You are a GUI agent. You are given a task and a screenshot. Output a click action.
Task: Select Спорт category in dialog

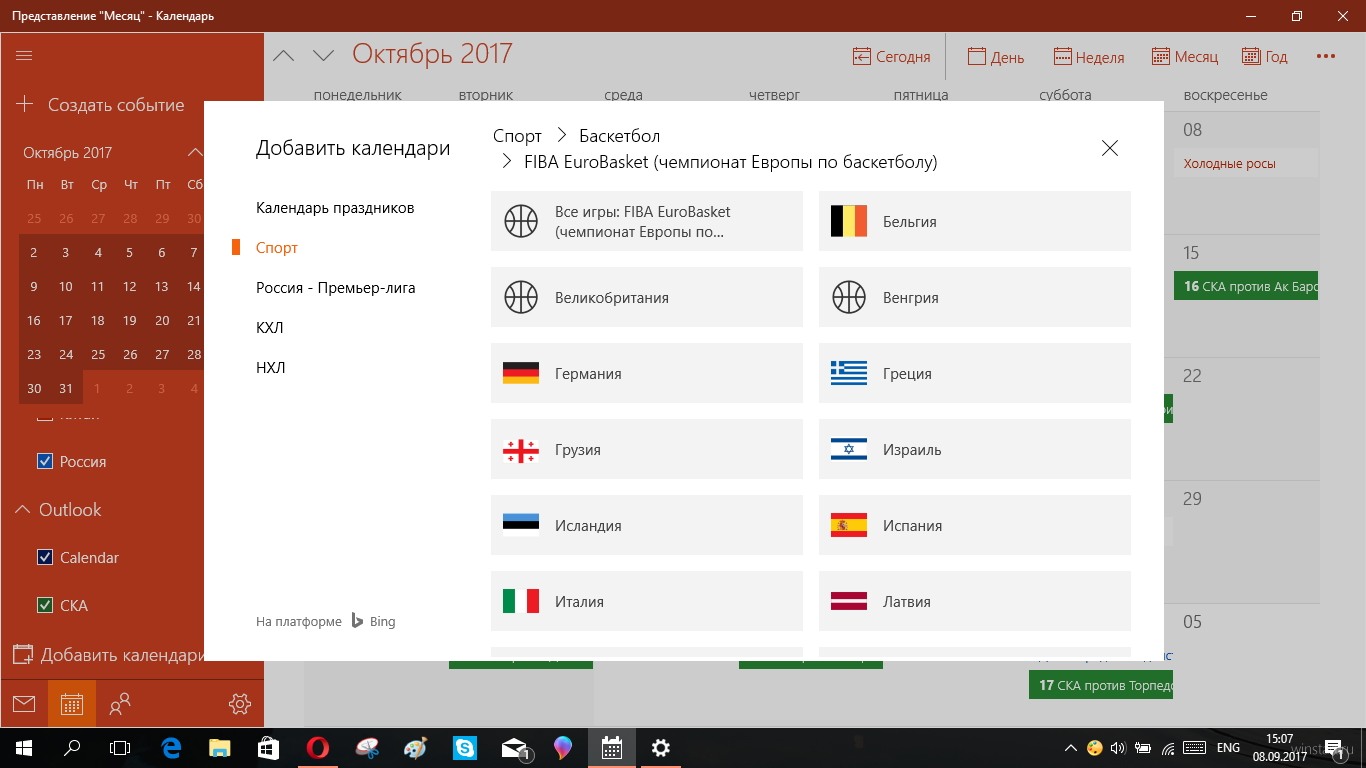coord(277,248)
